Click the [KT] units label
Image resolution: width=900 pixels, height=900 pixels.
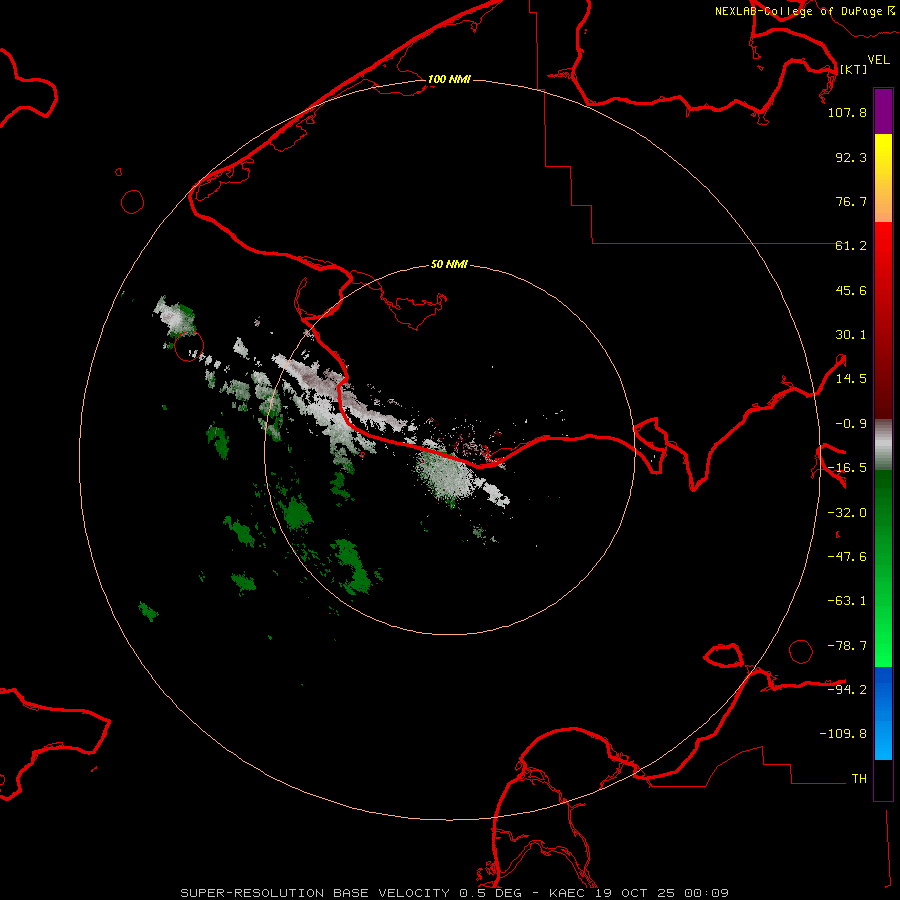pyautogui.click(x=854, y=69)
